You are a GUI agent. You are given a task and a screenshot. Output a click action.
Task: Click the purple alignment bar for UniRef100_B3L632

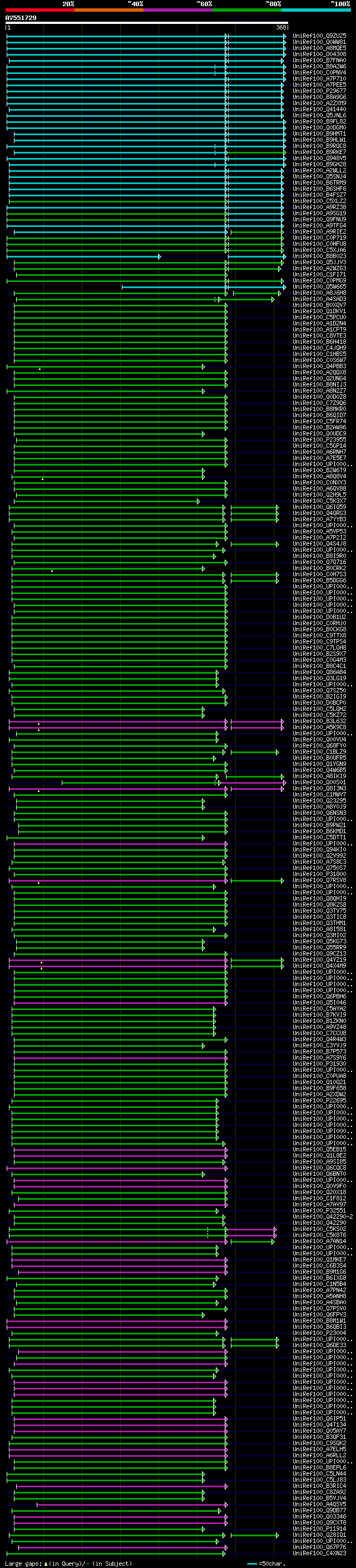(146, 721)
